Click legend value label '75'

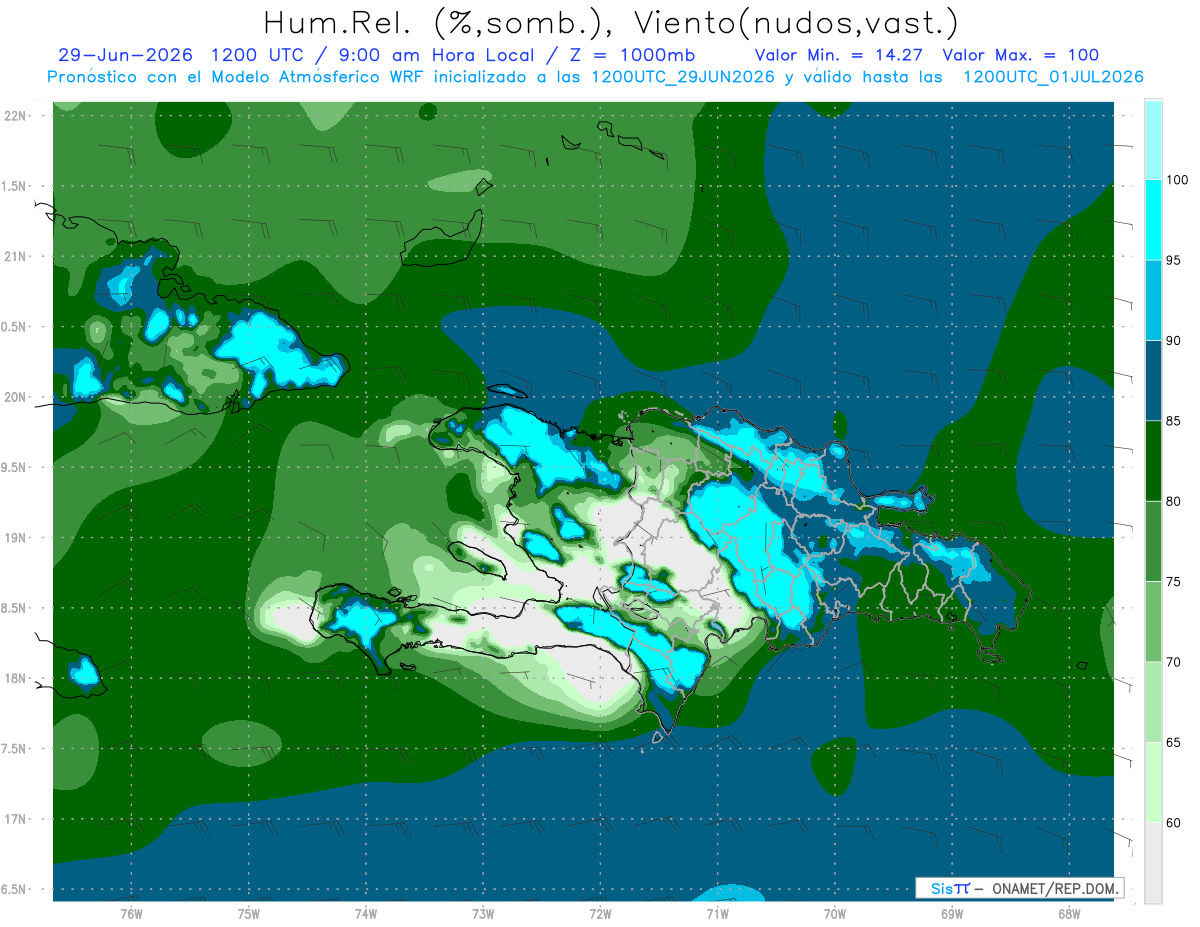point(1175,582)
